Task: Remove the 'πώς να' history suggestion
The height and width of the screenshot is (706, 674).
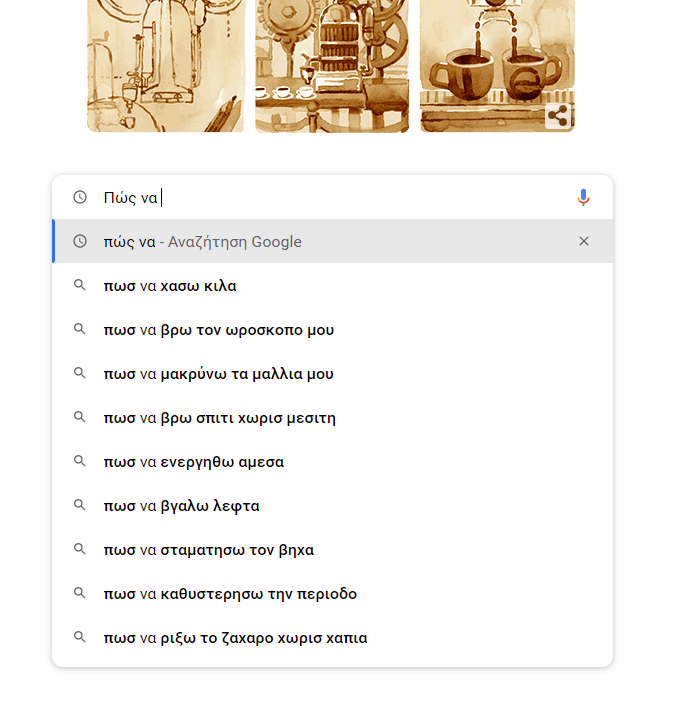Action: [584, 241]
